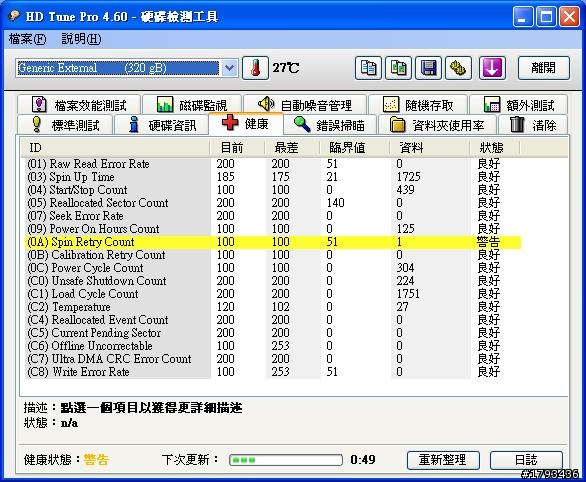Select the 健康 tab

click(246, 123)
